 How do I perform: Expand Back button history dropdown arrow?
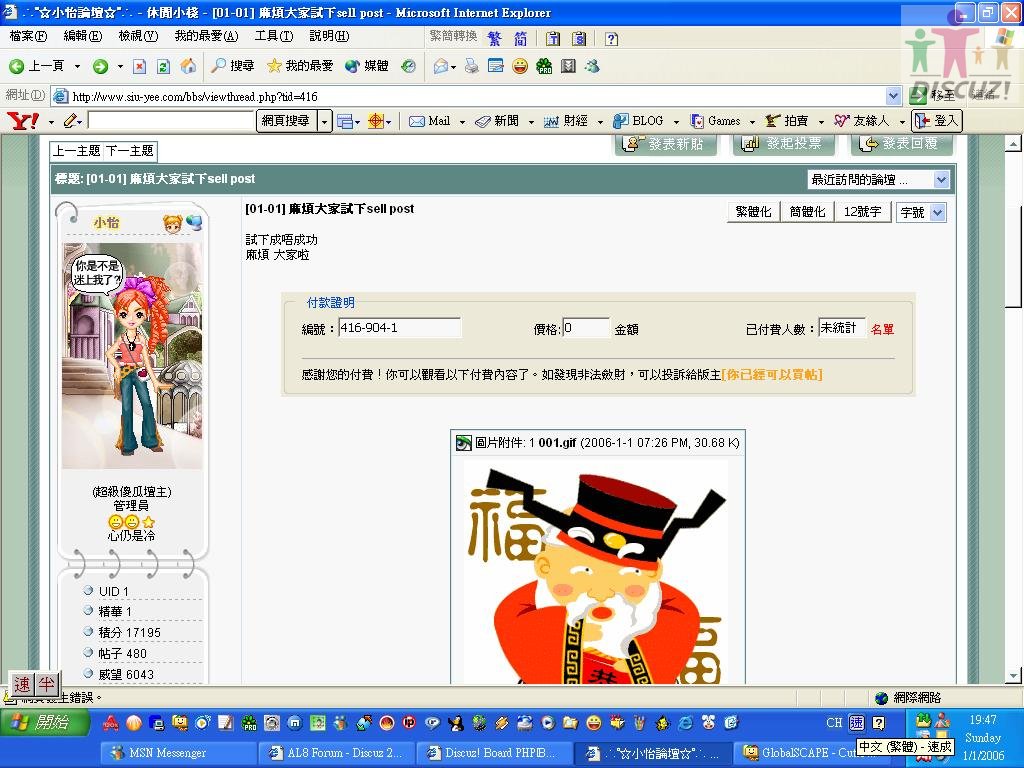click(77, 66)
